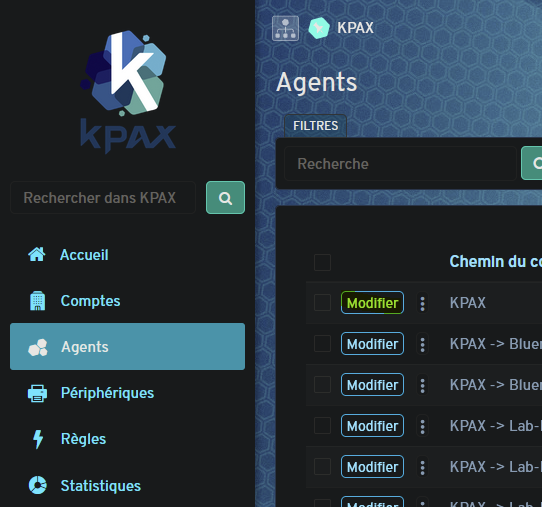Click the green search button beside Recherche
Viewport: 542px width, 507px height.
(532, 163)
